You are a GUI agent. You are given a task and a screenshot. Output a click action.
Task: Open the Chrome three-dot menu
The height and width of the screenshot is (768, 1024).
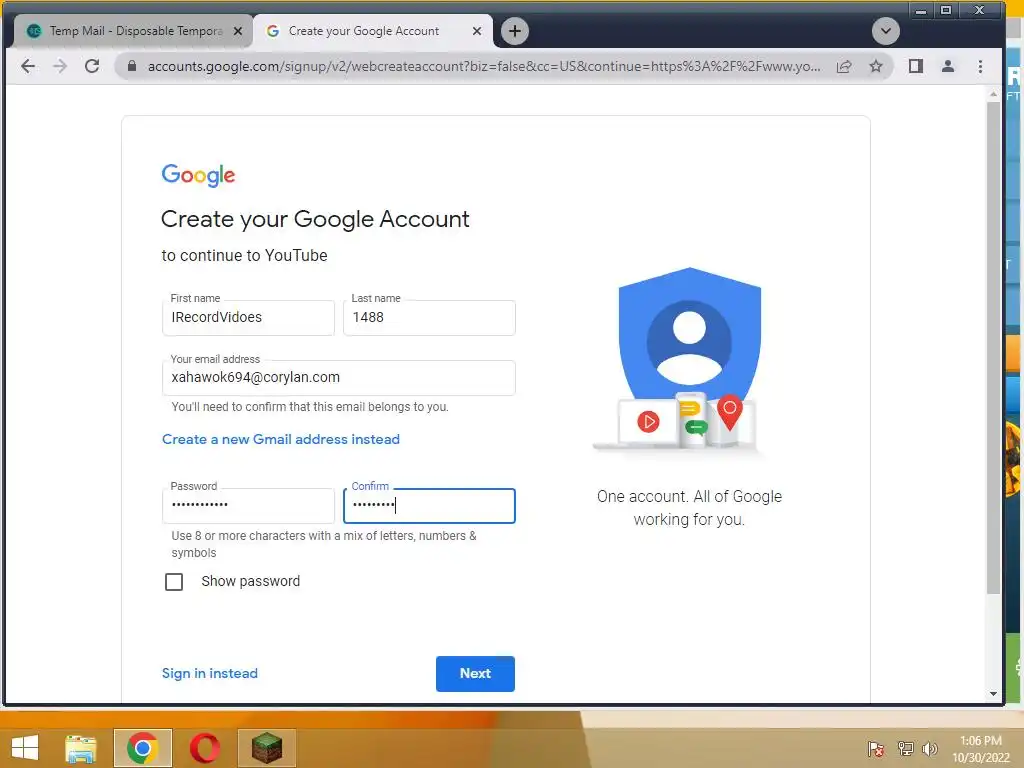[980, 66]
